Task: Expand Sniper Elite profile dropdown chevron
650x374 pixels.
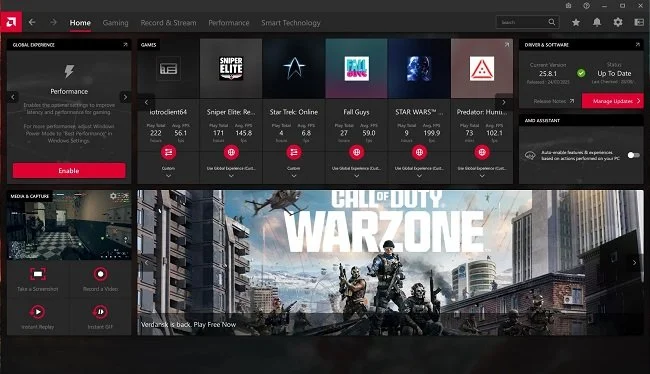Action: (x=231, y=176)
